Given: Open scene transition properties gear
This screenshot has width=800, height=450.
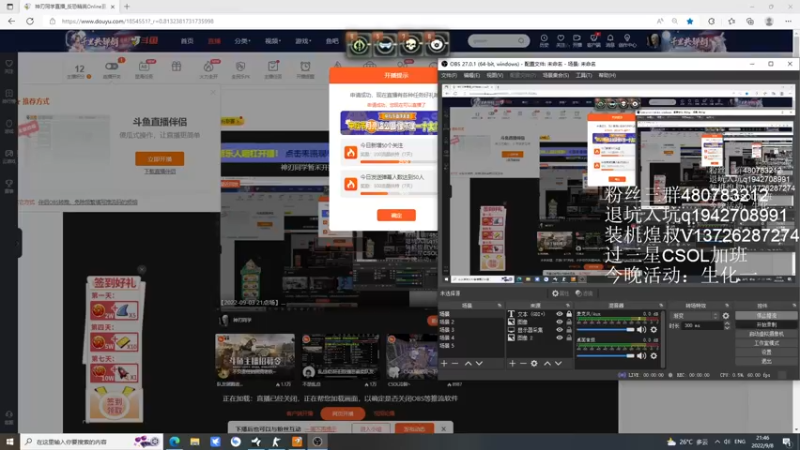Looking at the screenshot, I should tap(726, 316).
